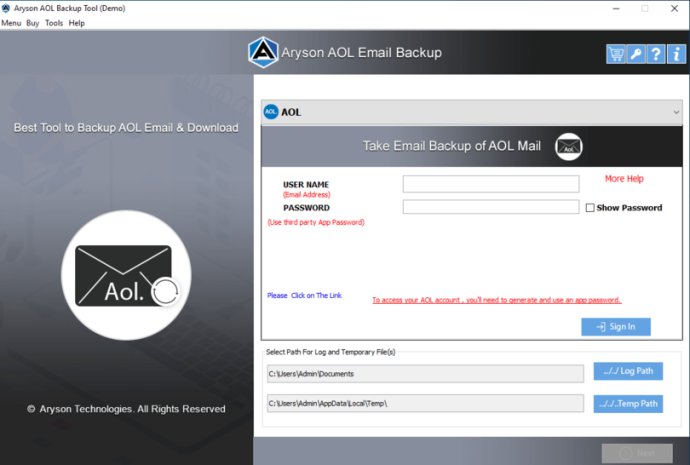Viewport: 690px width, 465px height.
Task: Click the greyed Next button
Action: 637,453
